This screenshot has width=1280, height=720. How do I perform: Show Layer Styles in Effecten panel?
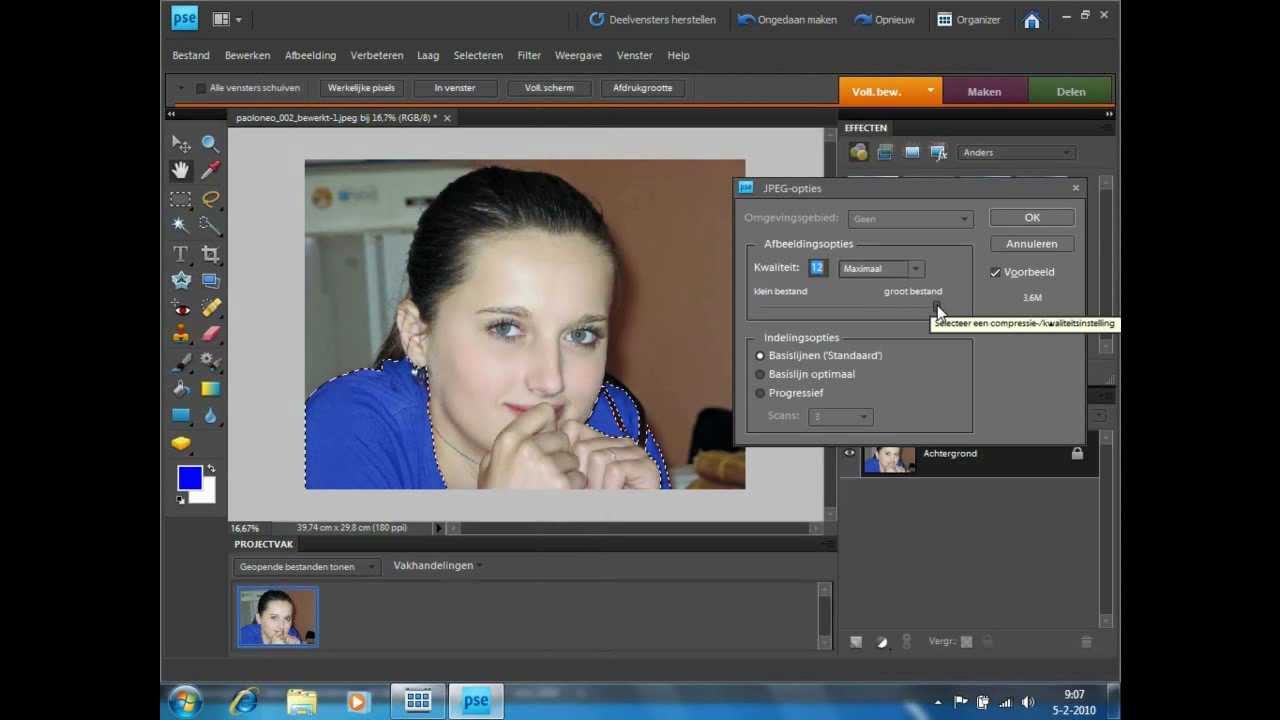click(x=885, y=152)
